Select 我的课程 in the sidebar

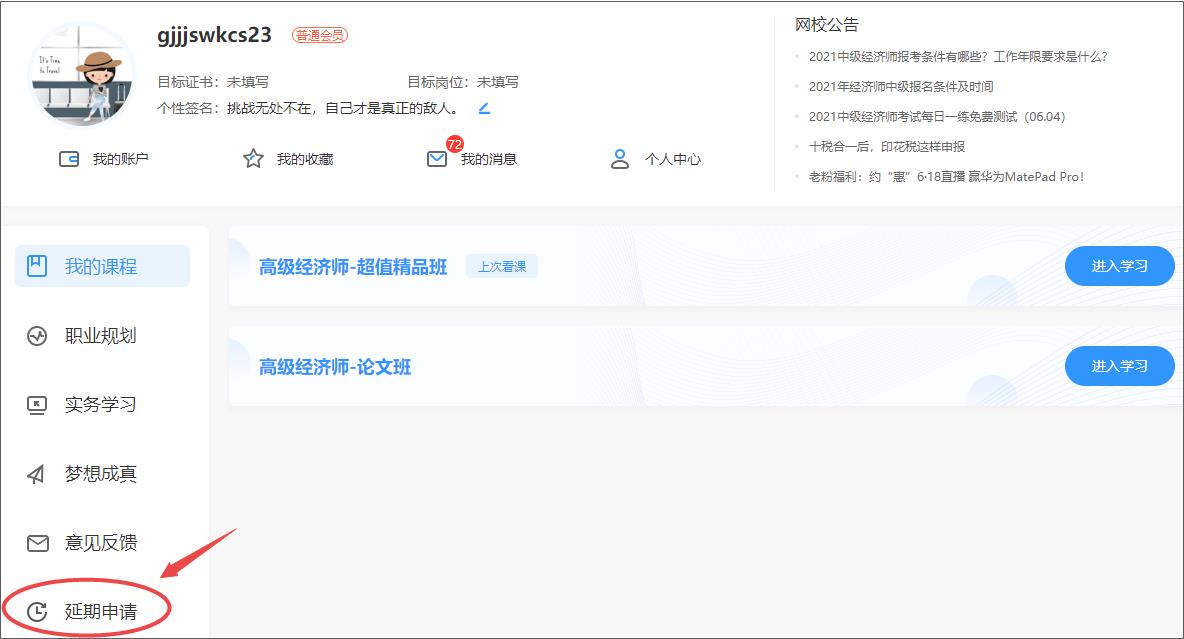(x=102, y=267)
